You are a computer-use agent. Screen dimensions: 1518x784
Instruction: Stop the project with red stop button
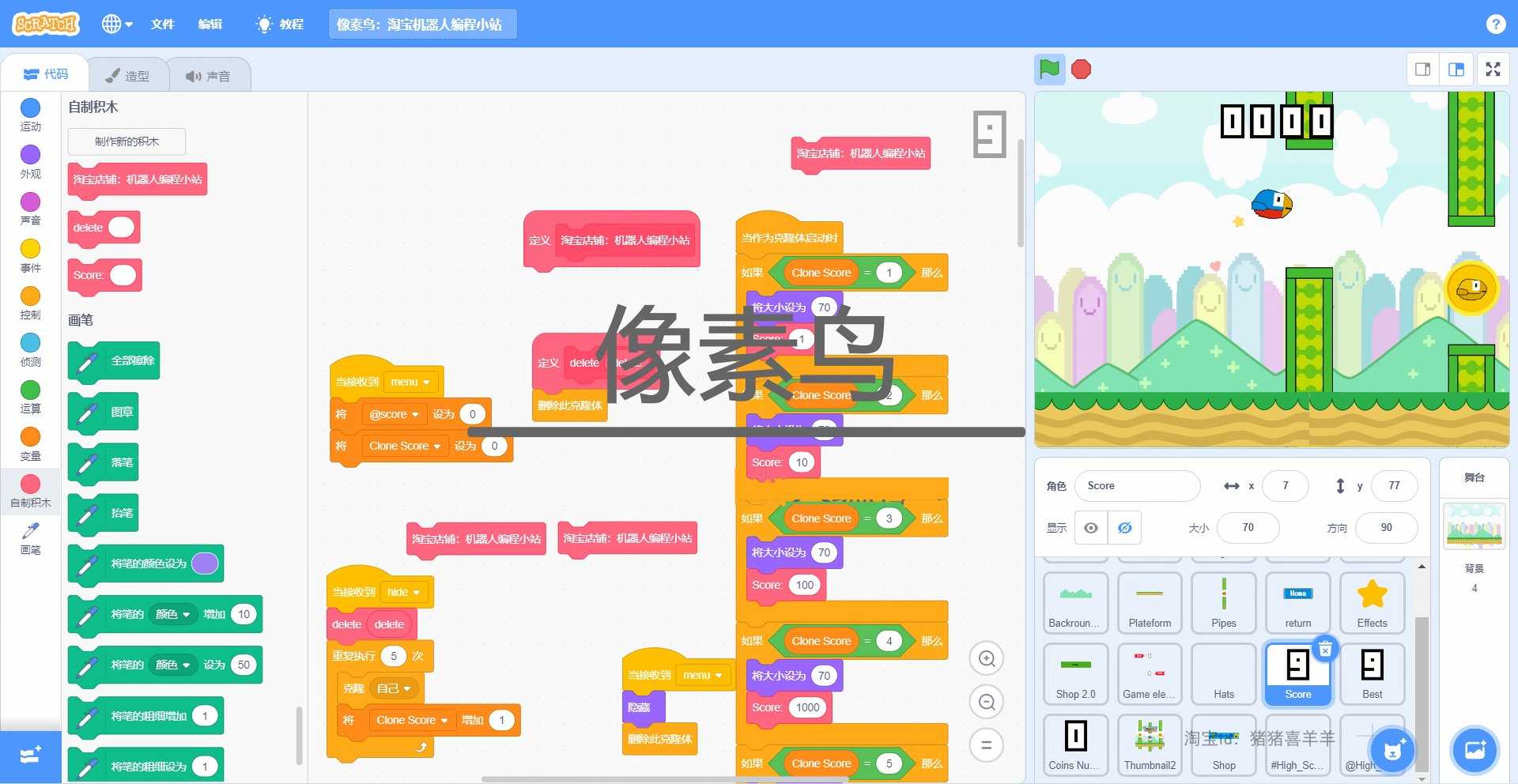[x=1081, y=70]
